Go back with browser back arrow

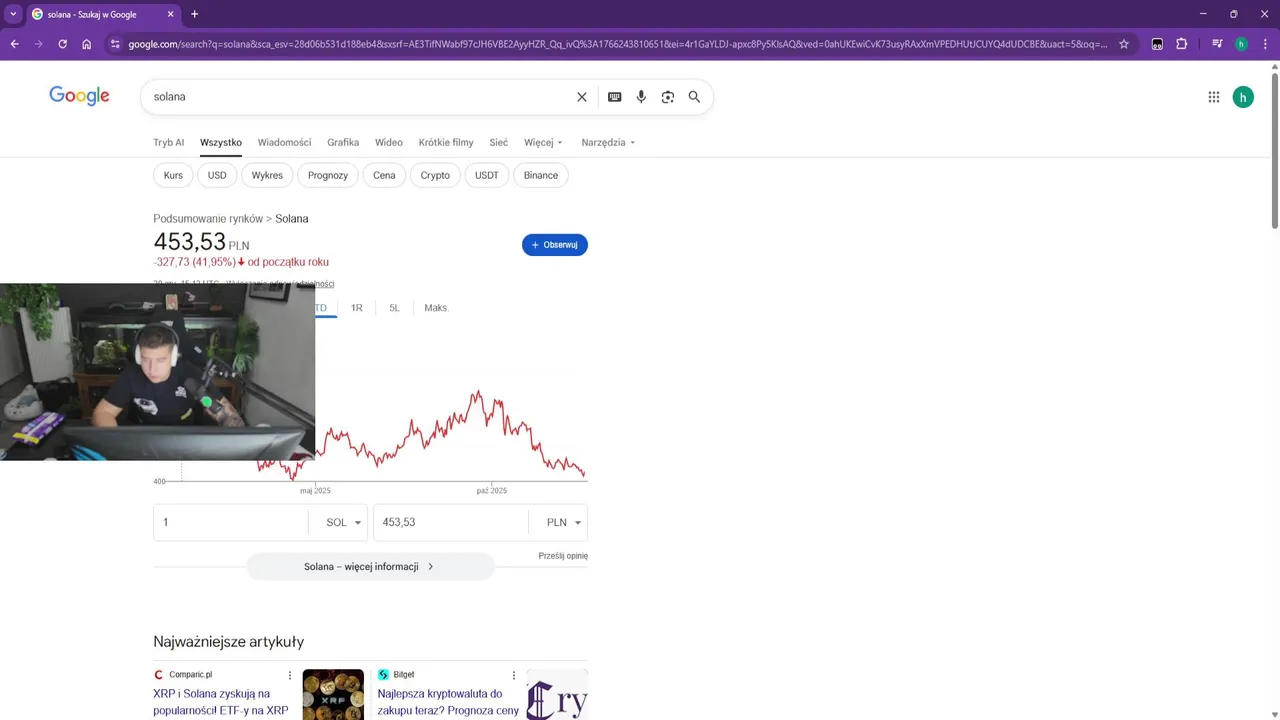point(14,44)
